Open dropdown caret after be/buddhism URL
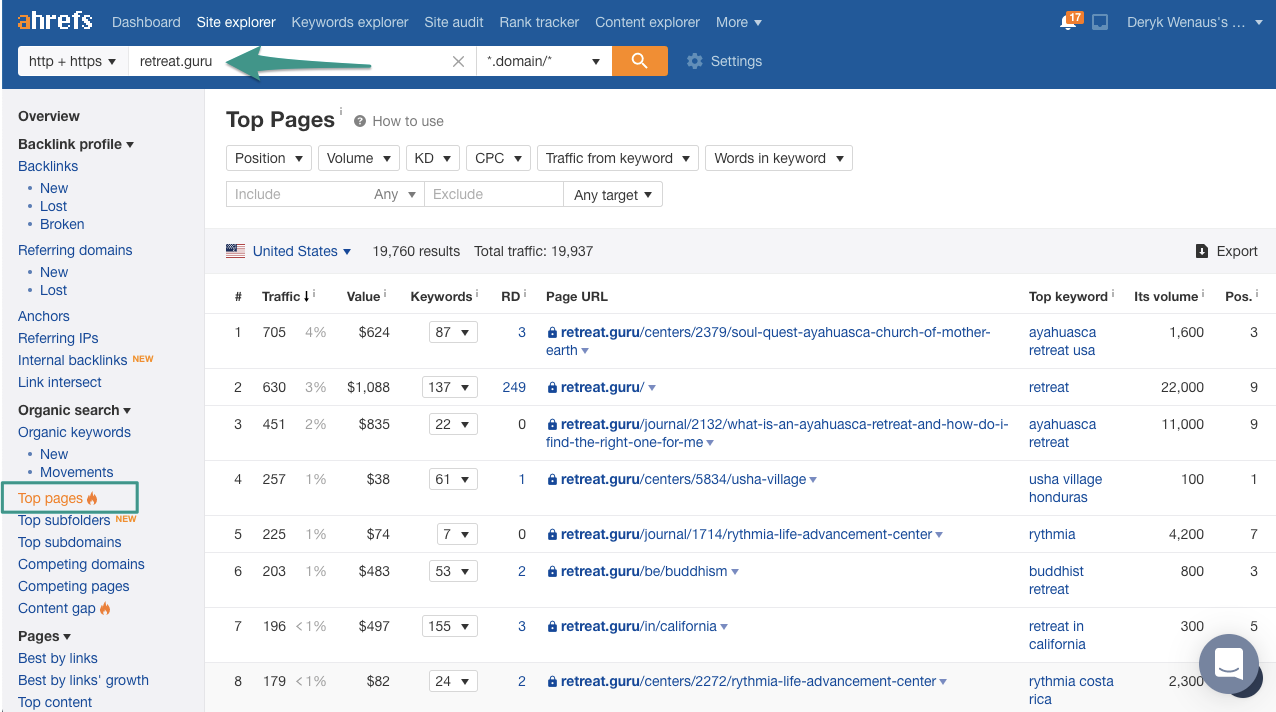Screen dimensions: 1276x712 735,572
